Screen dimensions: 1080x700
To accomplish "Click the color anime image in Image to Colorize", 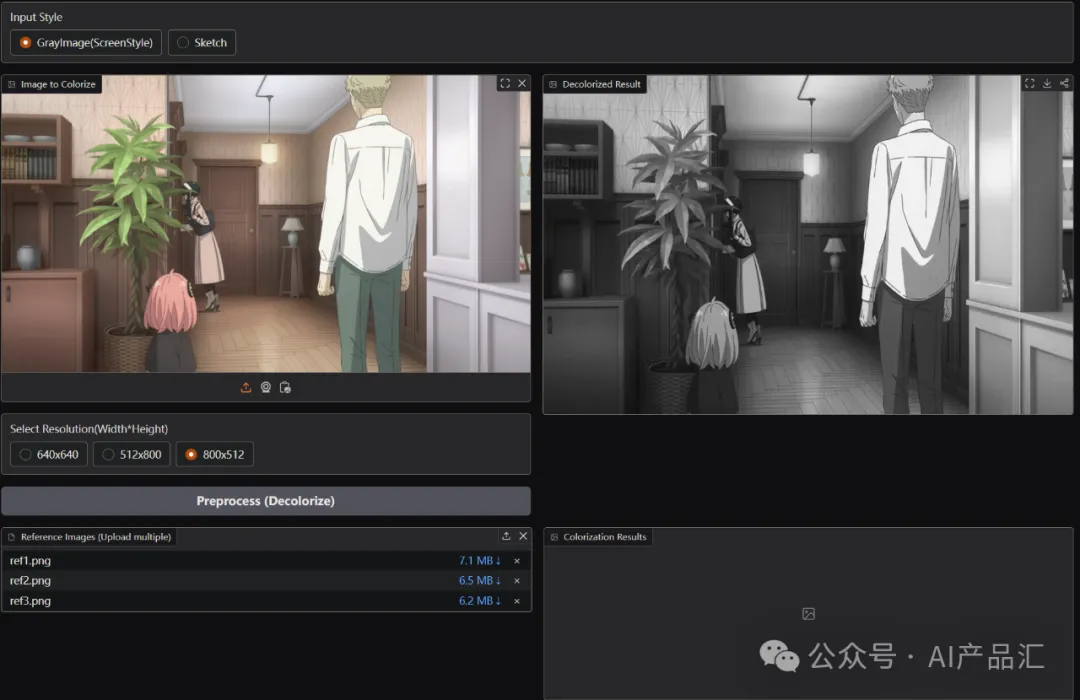I will pos(266,224).
